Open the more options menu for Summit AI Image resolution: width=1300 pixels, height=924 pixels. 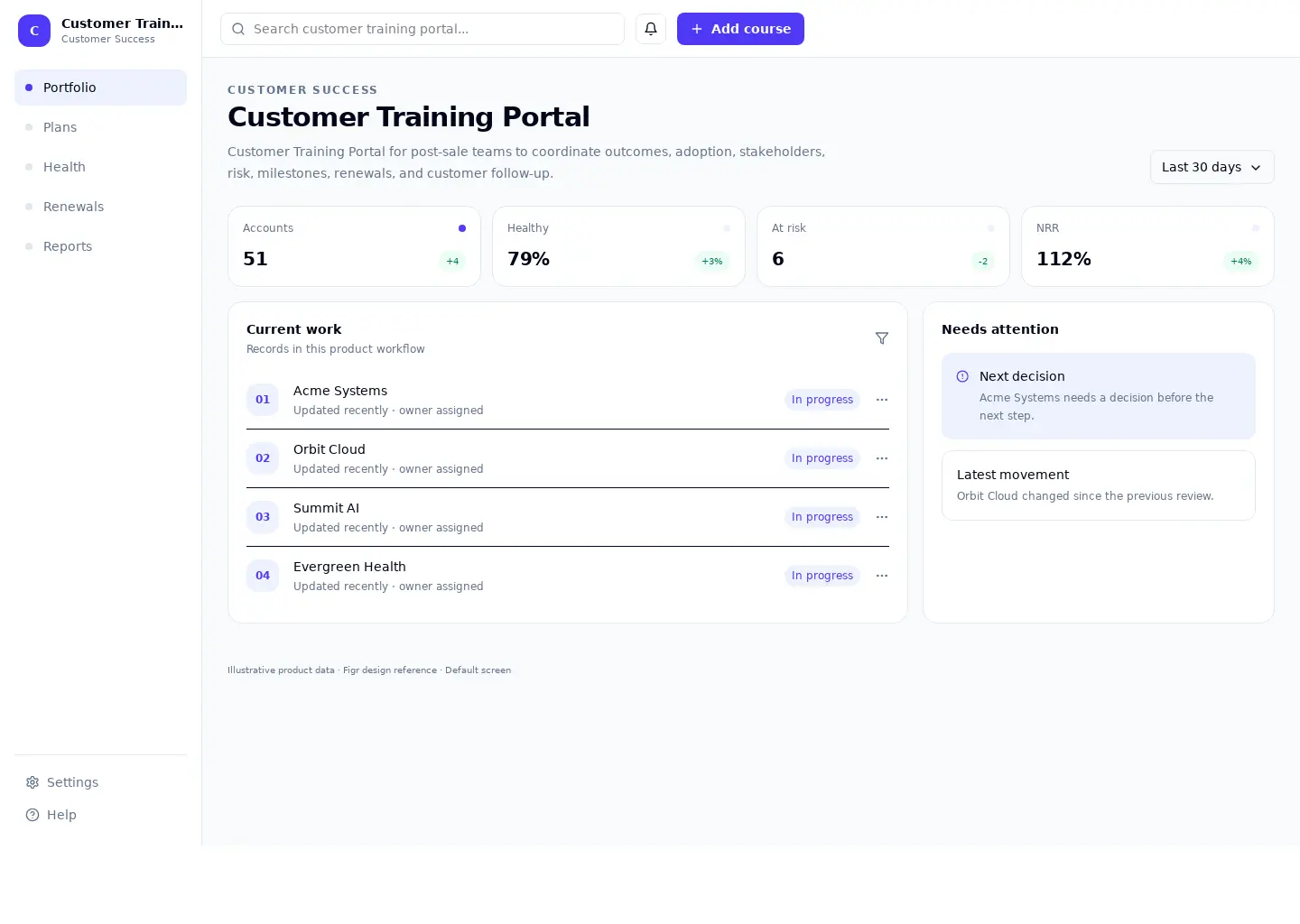(882, 517)
